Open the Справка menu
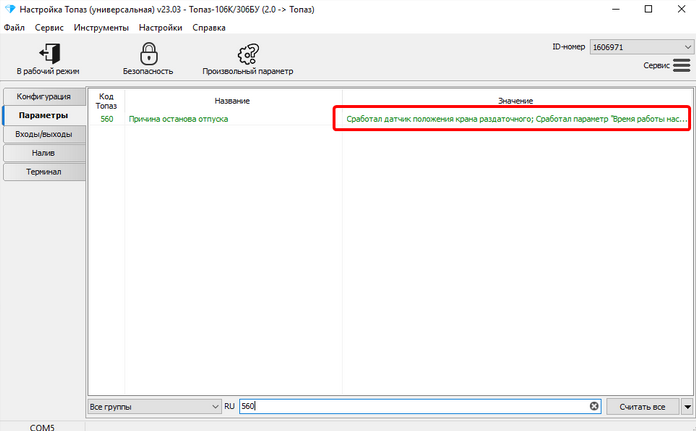The image size is (696, 431). pos(209,28)
